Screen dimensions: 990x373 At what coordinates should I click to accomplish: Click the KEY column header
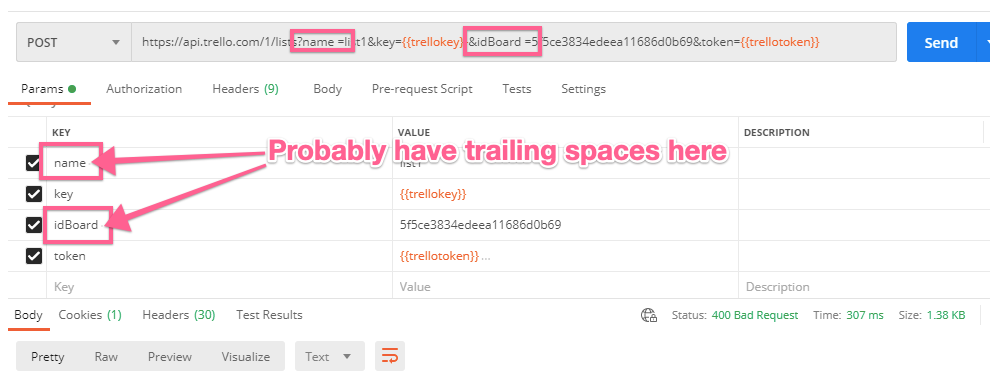pyautogui.click(x=62, y=133)
